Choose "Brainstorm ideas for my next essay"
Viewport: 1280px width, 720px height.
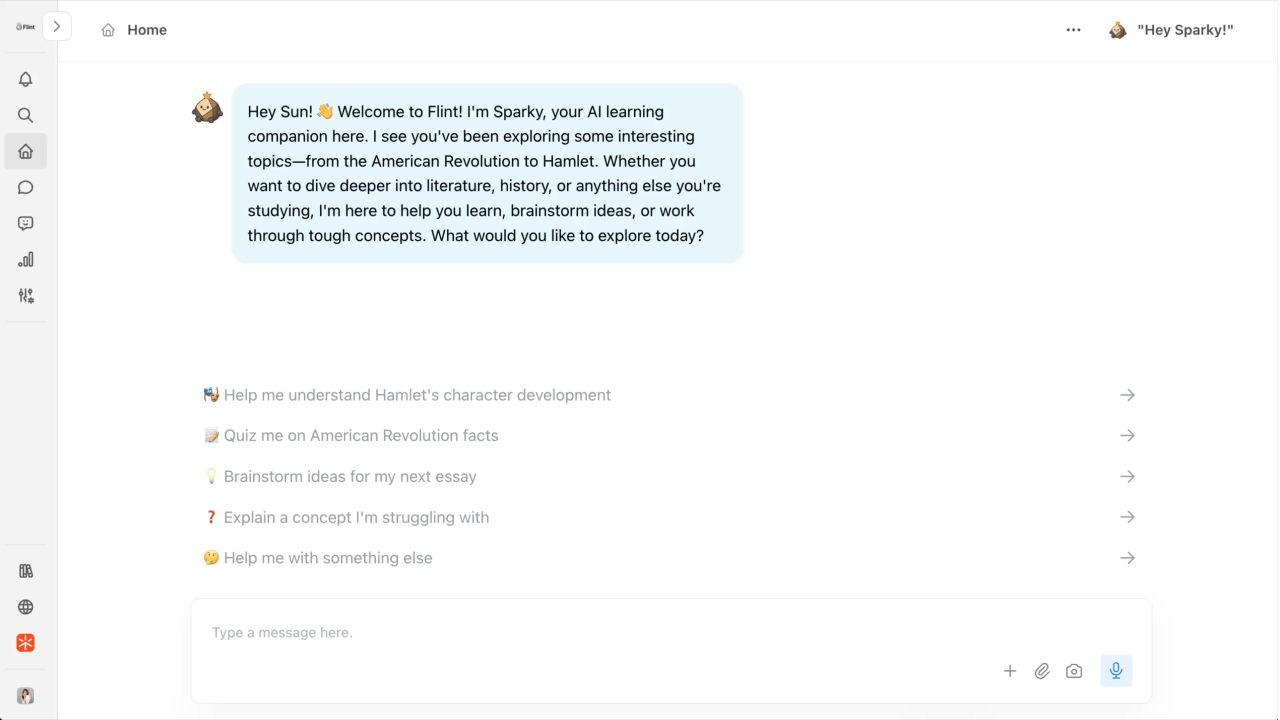(669, 477)
